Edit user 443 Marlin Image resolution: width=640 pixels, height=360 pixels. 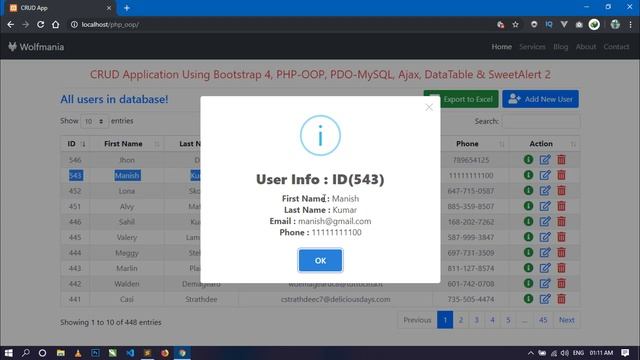(x=545, y=268)
